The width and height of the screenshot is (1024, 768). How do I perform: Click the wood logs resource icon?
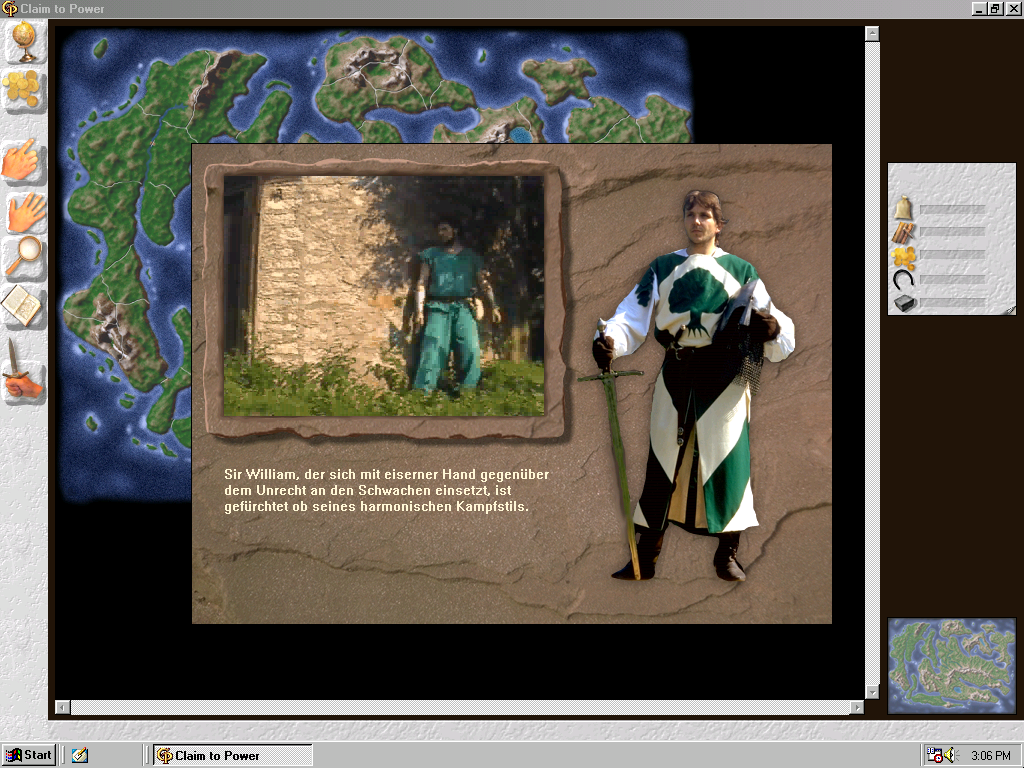pyautogui.click(x=904, y=232)
